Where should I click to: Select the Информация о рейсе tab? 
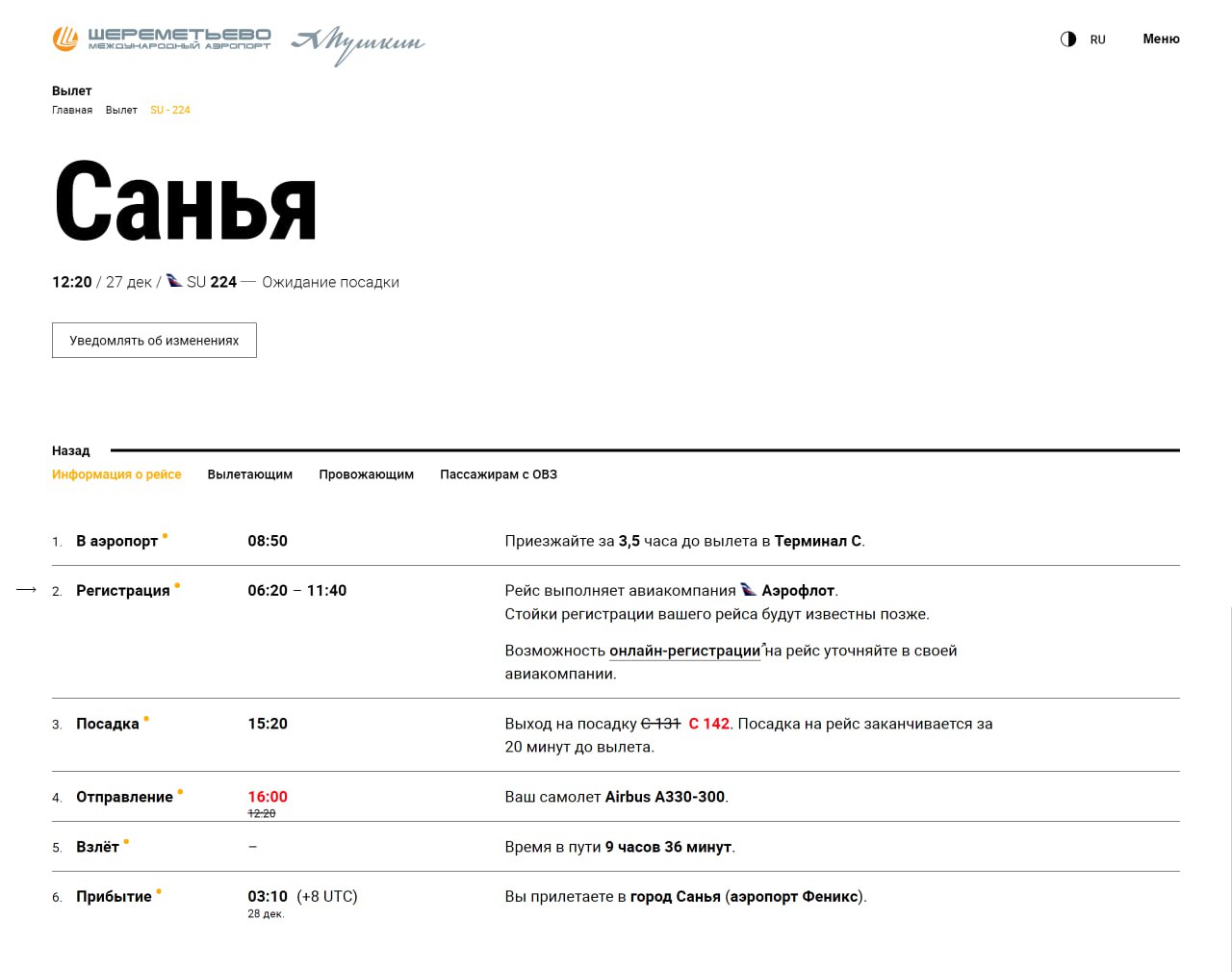[116, 474]
